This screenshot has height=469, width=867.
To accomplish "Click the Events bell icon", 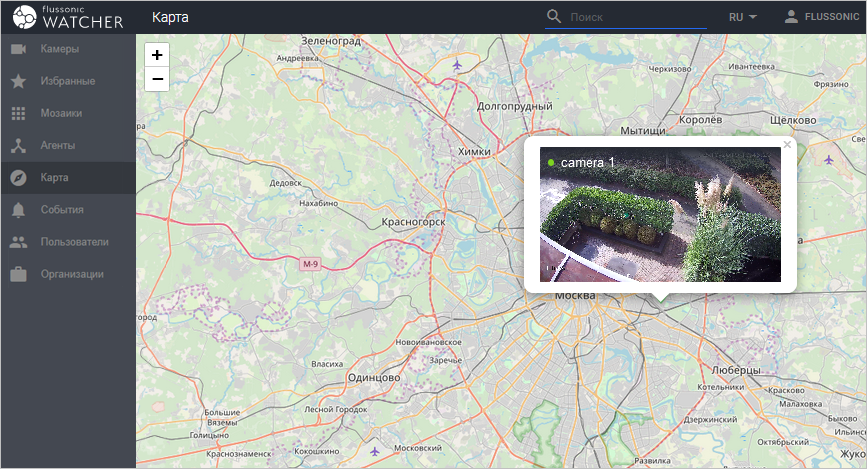I will 18,210.
